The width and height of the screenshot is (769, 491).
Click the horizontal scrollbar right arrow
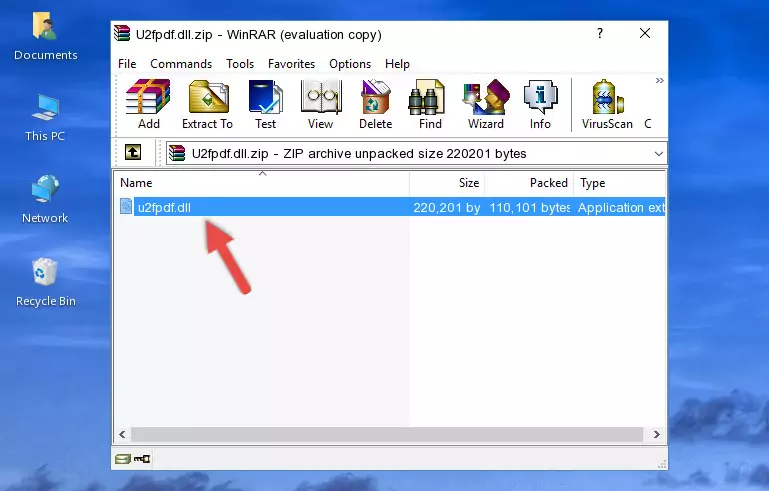point(656,434)
